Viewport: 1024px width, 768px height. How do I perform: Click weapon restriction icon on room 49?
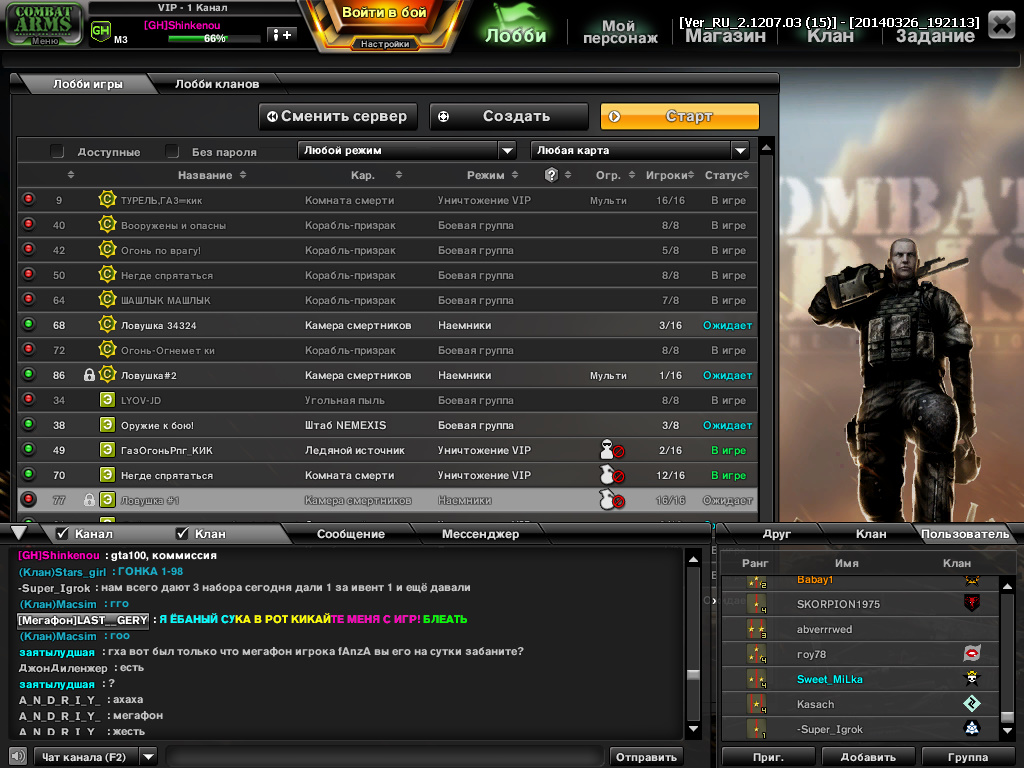click(x=612, y=449)
